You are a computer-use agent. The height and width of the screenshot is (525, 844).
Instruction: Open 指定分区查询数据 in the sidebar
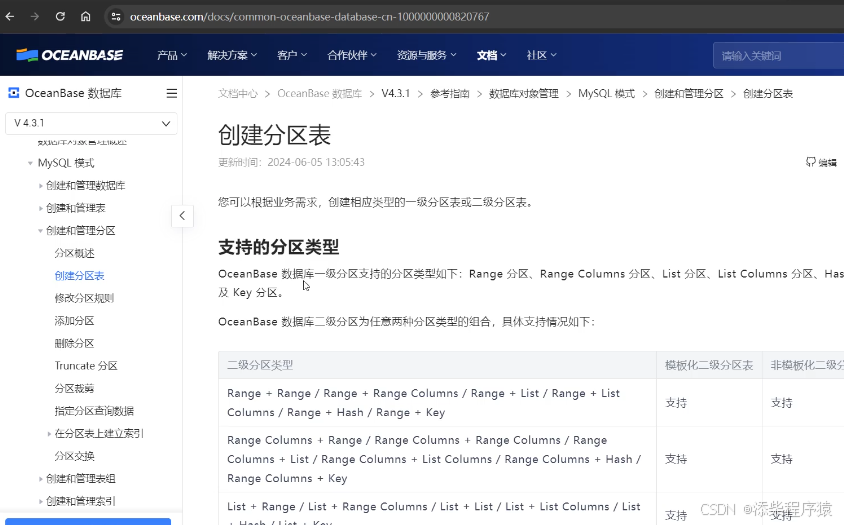pos(94,411)
